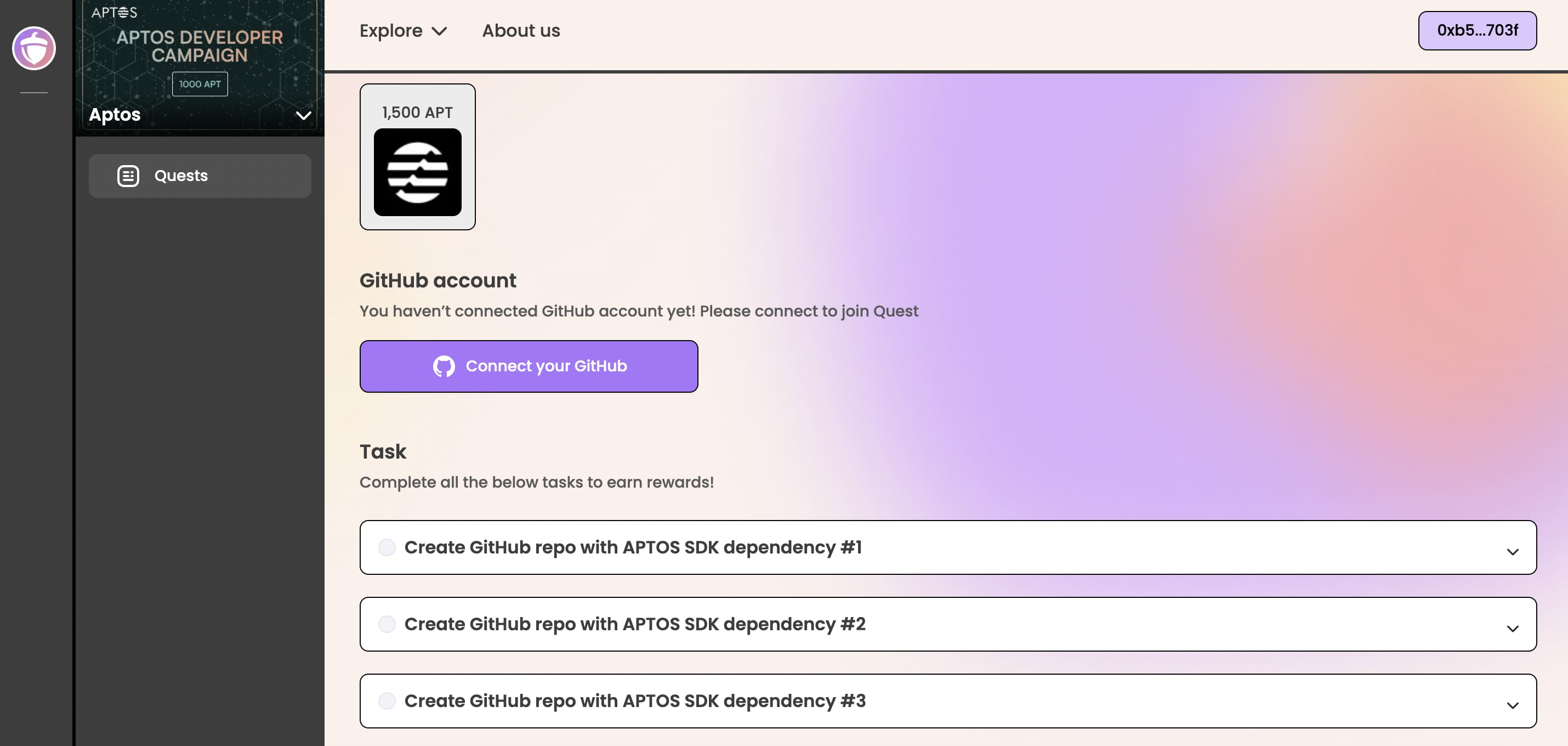Click the wallet address 0xb5...703f button
The image size is (1568, 746).
[1476, 31]
